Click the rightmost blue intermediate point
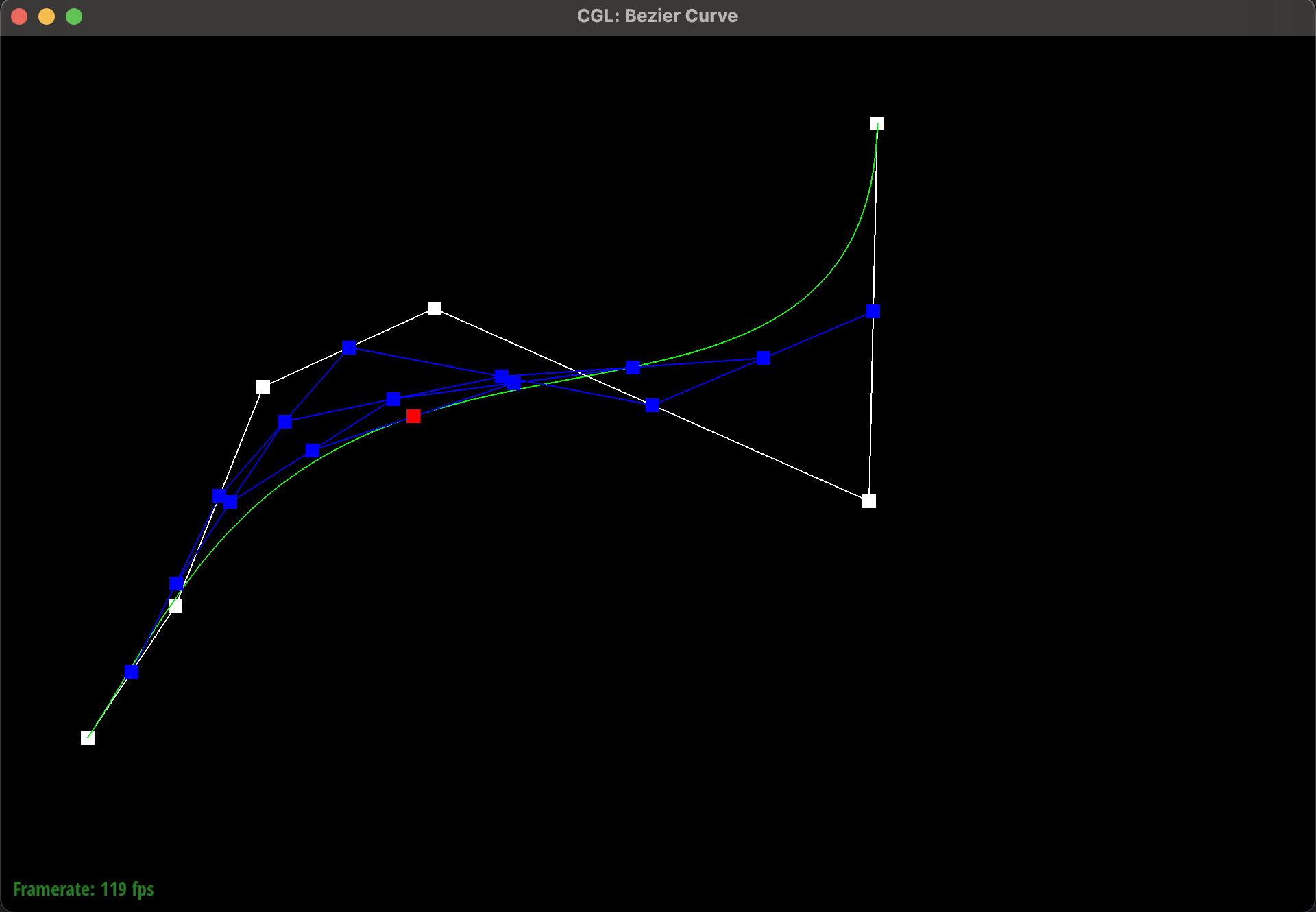Viewport: 1316px width, 912px height. pos(873,311)
